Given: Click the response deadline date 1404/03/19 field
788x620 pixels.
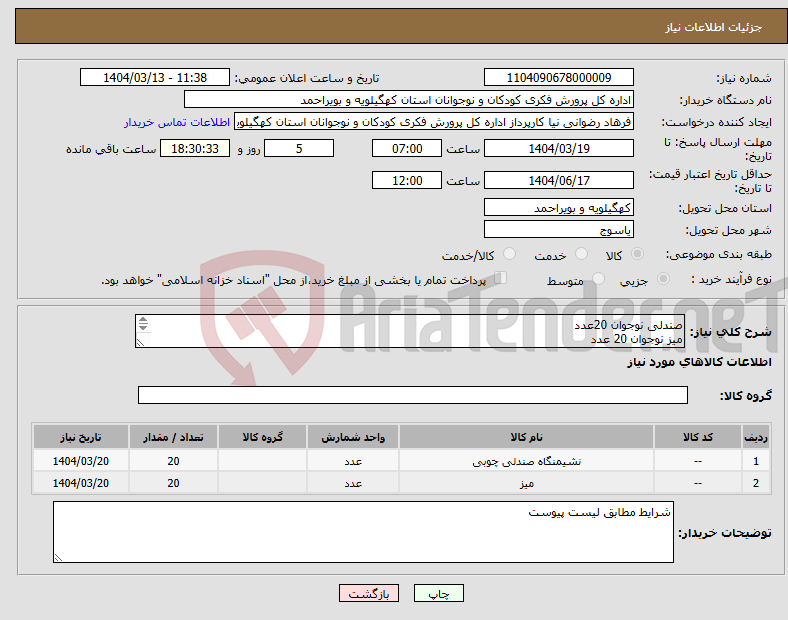Looking at the screenshot, I should tap(558, 148).
